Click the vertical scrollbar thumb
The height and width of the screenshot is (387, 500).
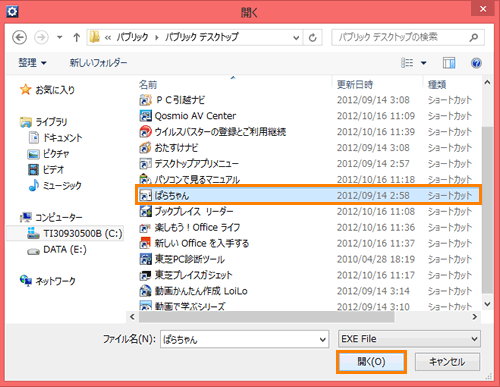click(x=487, y=210)
